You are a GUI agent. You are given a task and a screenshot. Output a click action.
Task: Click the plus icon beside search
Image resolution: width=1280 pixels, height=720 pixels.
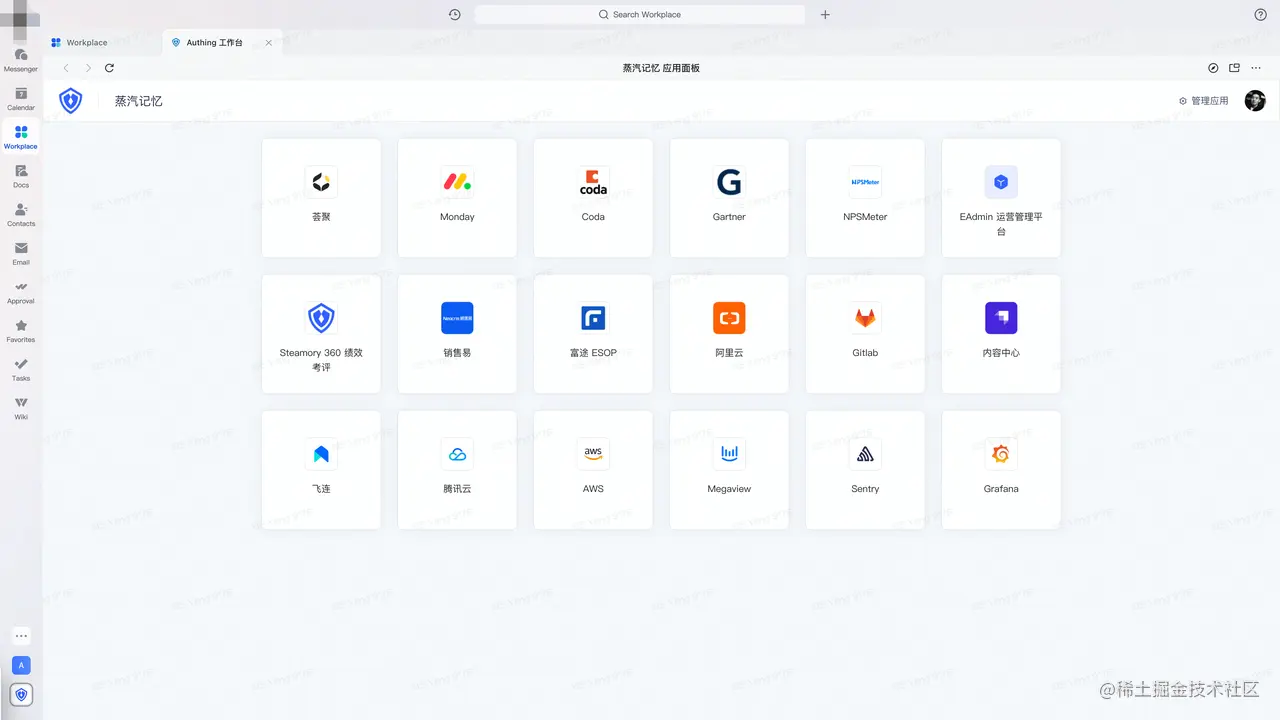click(x=825, y=15)
